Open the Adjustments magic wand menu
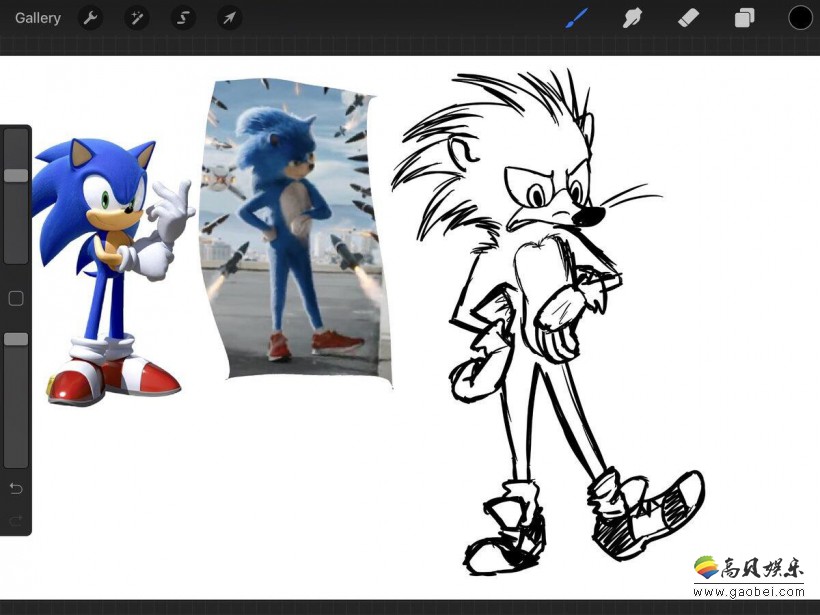Screen dimensions: 820x615 coord(137,18)
